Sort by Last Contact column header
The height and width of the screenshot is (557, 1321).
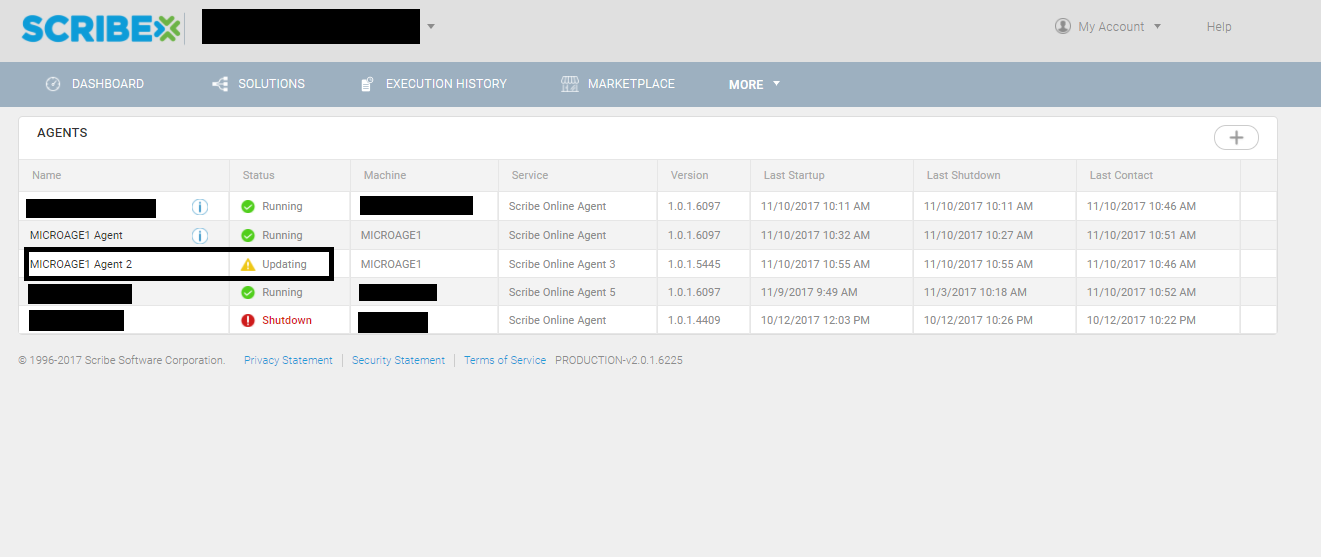click(x=1121, y=175)
